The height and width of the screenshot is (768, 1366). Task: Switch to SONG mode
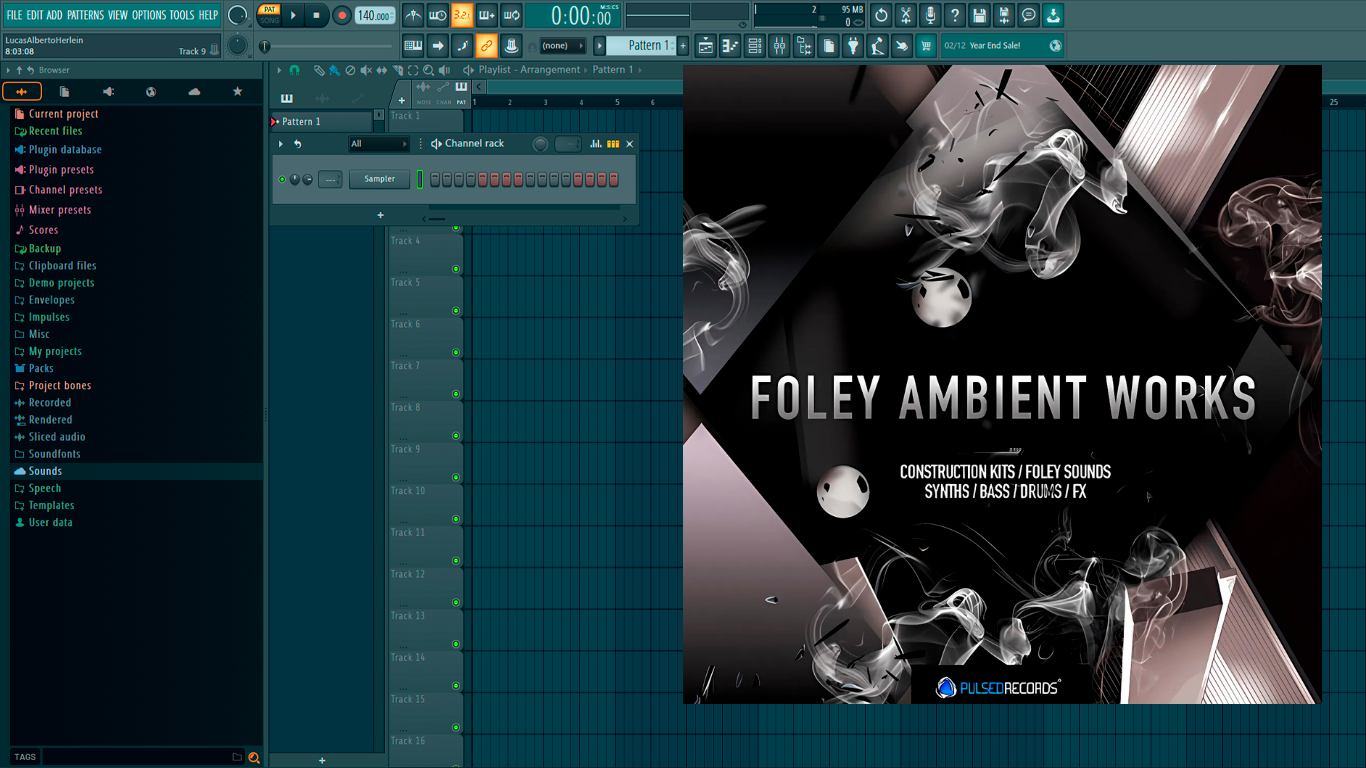pyautogui.click(x=269, y=20)
